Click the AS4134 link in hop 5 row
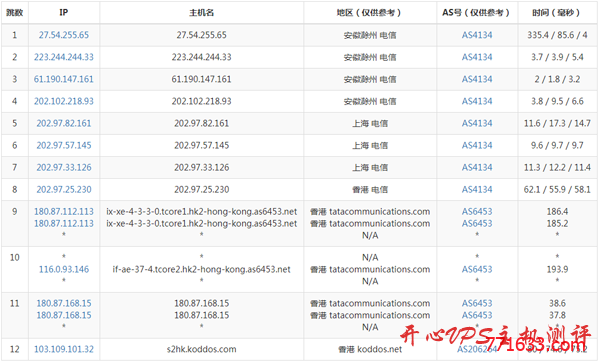The height and width of the screenshot is (363, 600). click(x=477, y=124)
